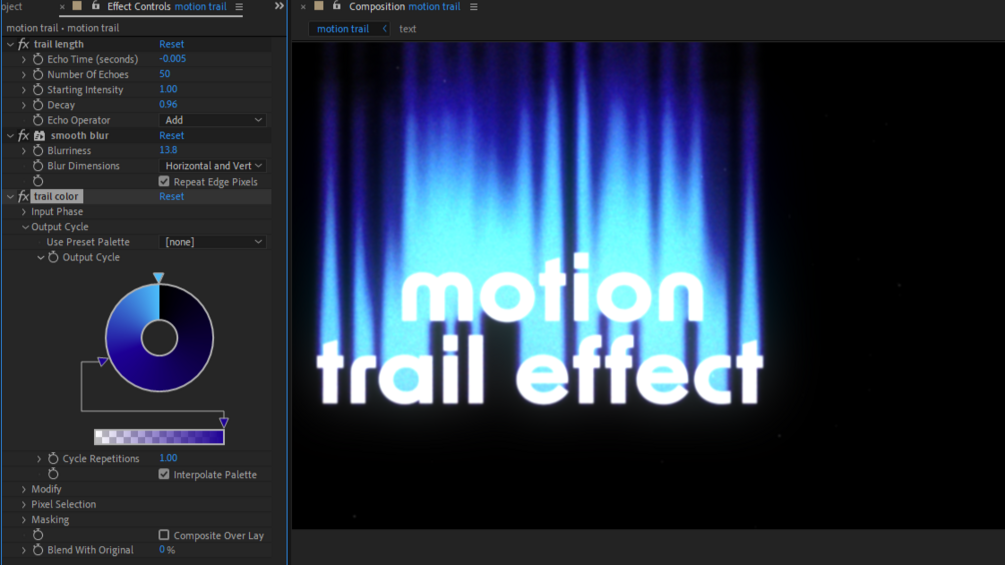The height and width of the screenshot is (565, 1005).
Task: Toggle stopwatch for Blend With Original
Action: [38, 550]
